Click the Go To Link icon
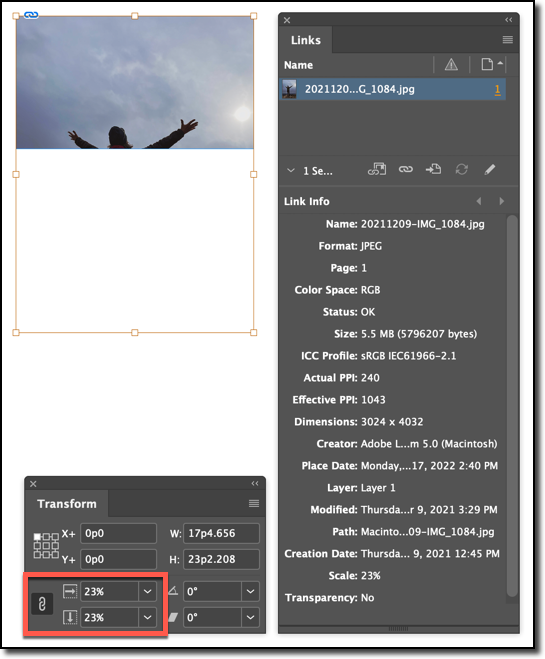 433,169
